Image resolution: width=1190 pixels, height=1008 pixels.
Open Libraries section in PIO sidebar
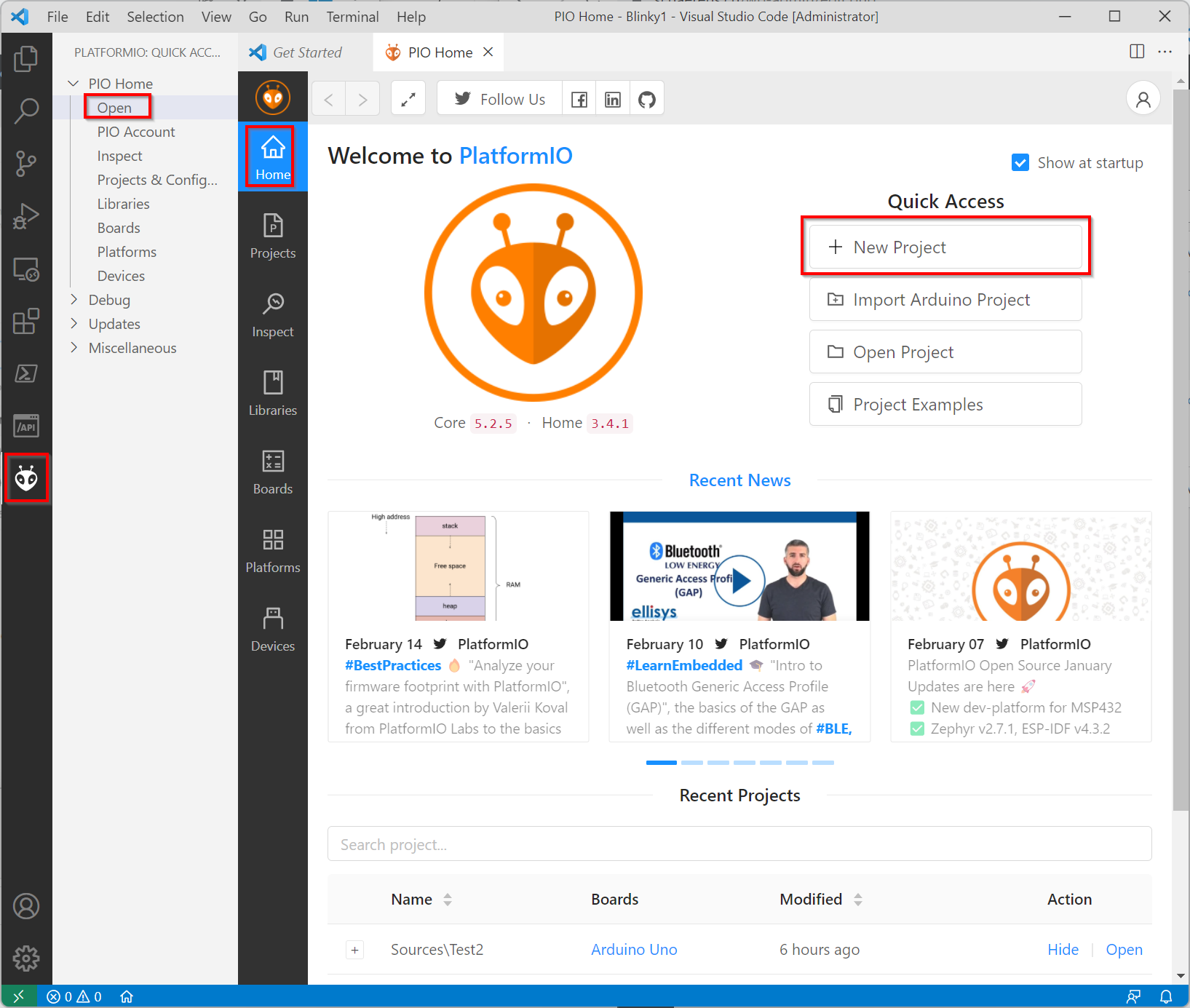pyautogui.click(x=273, y=393)
